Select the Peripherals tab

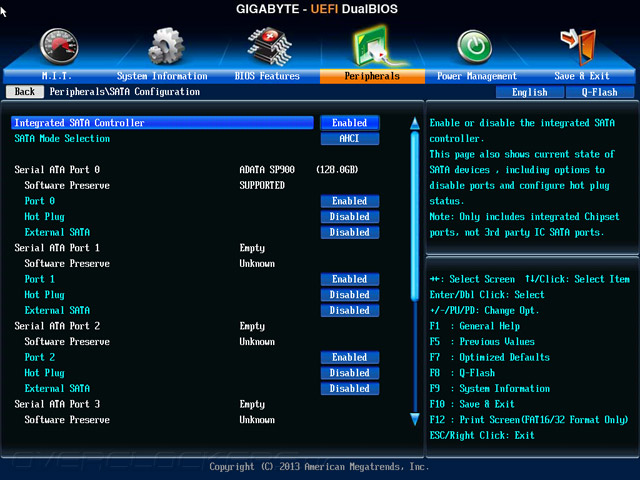[372, 76]
